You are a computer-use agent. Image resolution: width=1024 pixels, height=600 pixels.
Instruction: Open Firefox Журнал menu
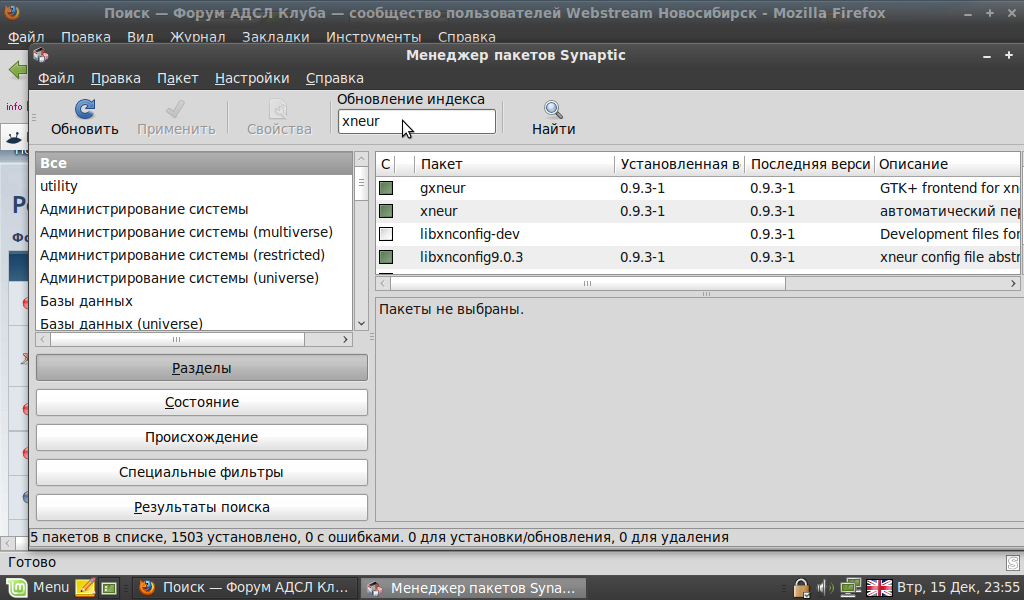[197, 37]
